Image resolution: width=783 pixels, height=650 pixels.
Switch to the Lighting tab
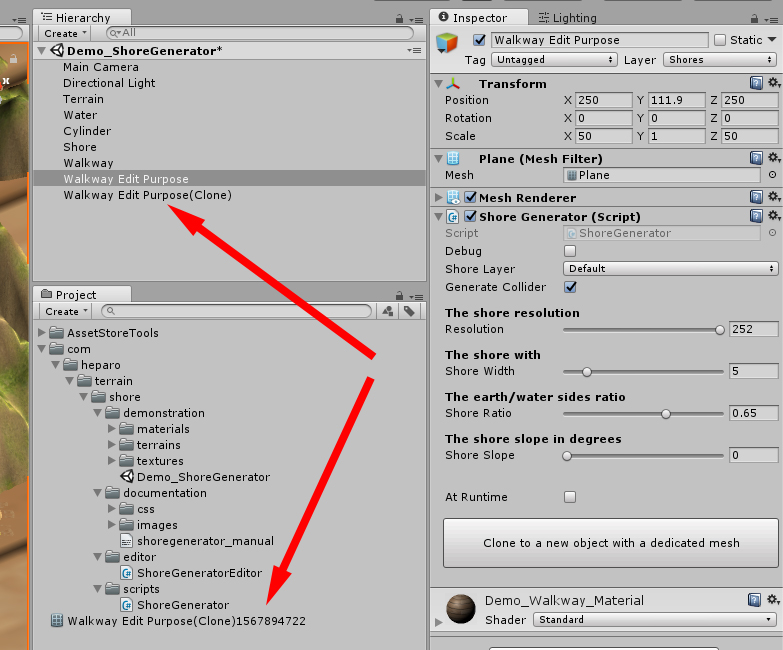(568, 18)
